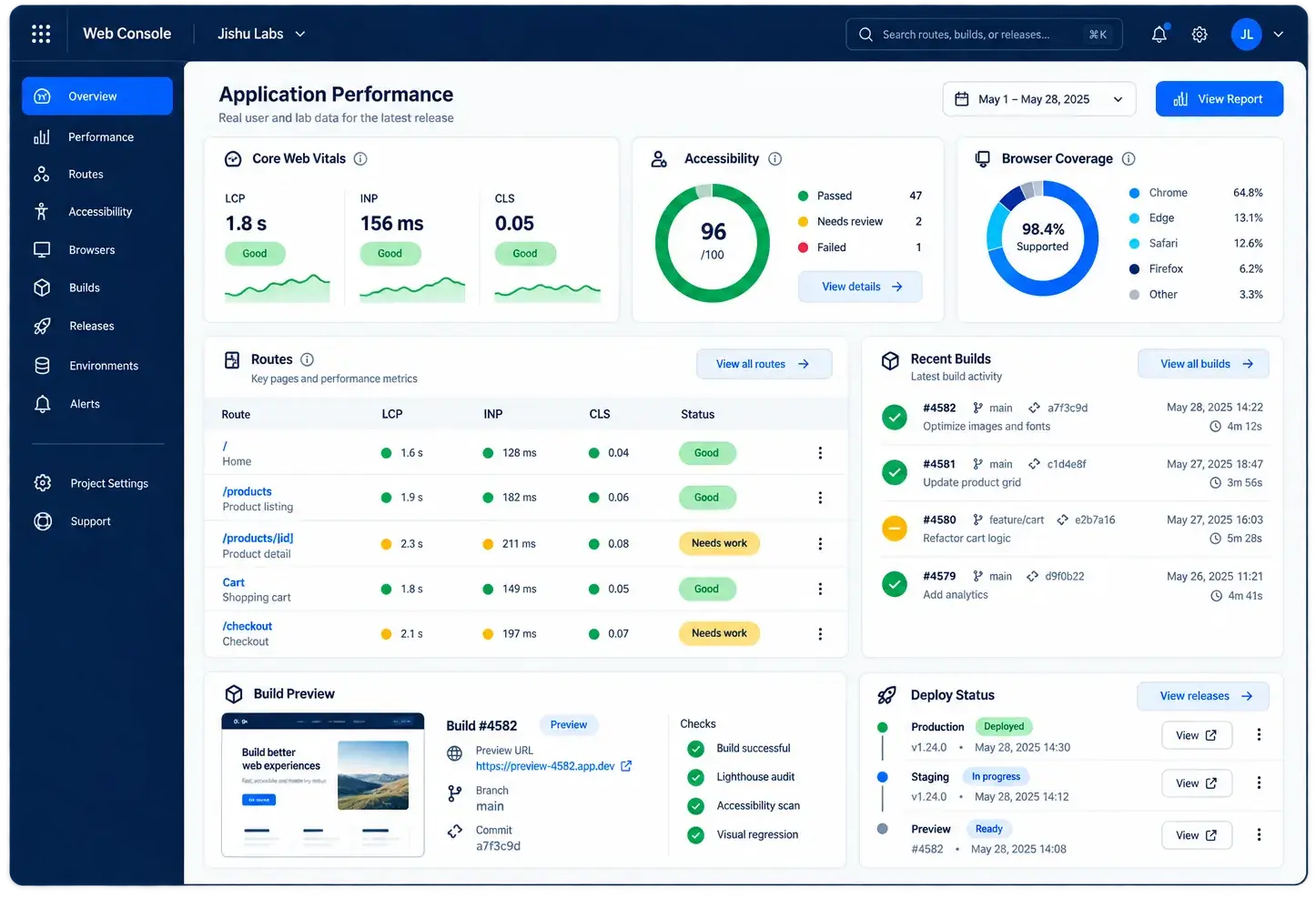Expand the user account menu chevron
Image resolution: width=1316 pixels, height=898 pixels.
click(1278, 35)
